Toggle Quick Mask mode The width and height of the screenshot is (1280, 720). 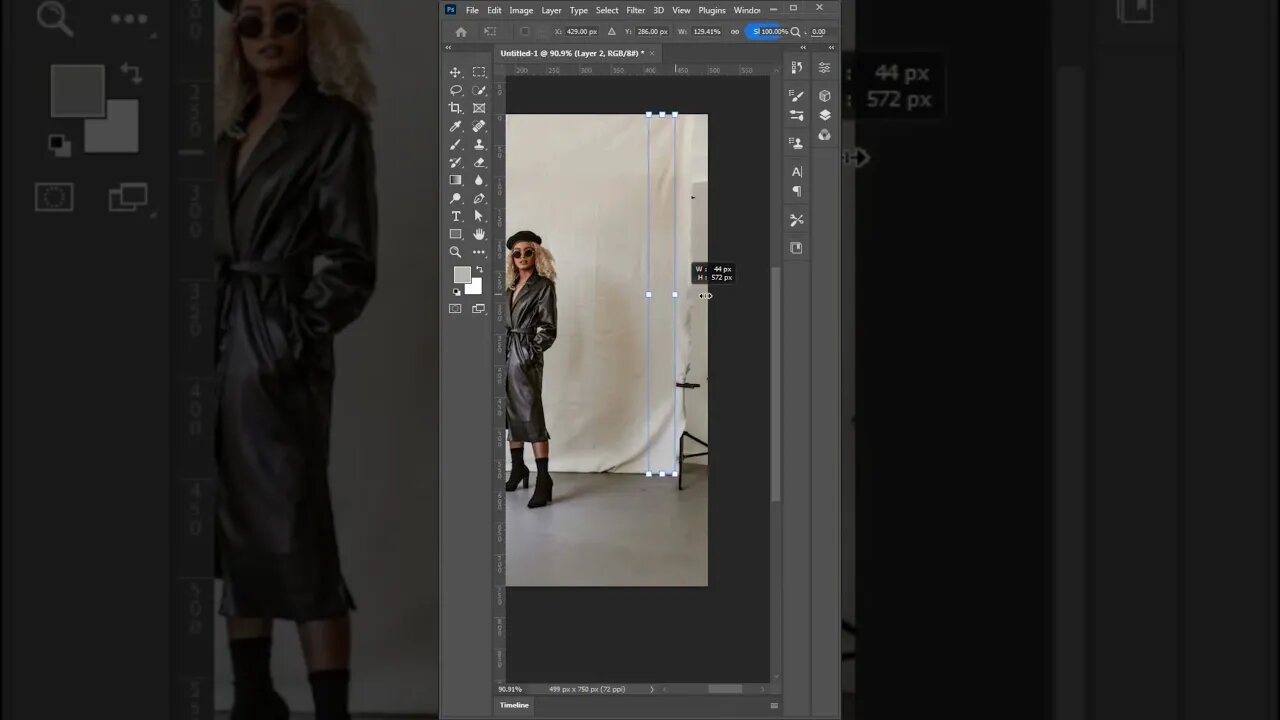(x=455, y=309)
